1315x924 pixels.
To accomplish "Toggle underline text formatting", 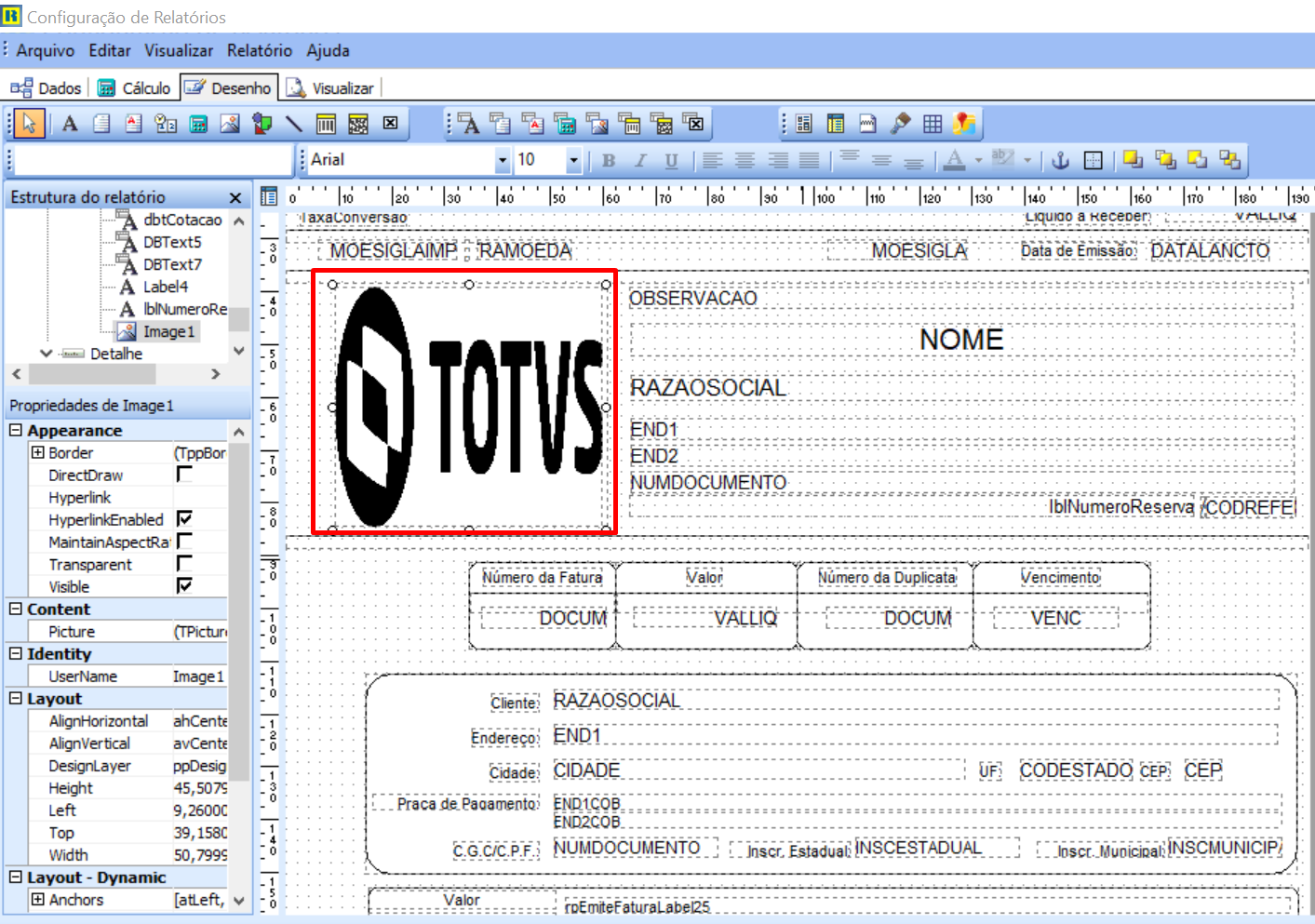I will [672, 160].
